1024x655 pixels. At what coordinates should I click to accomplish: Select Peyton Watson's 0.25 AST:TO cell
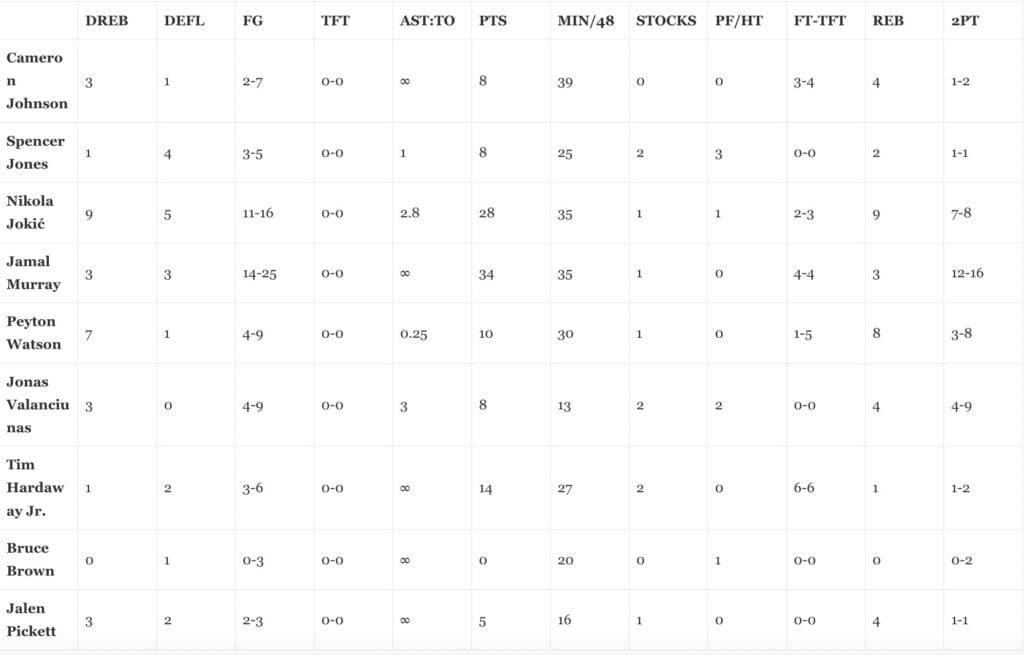[x=413, y=334]
